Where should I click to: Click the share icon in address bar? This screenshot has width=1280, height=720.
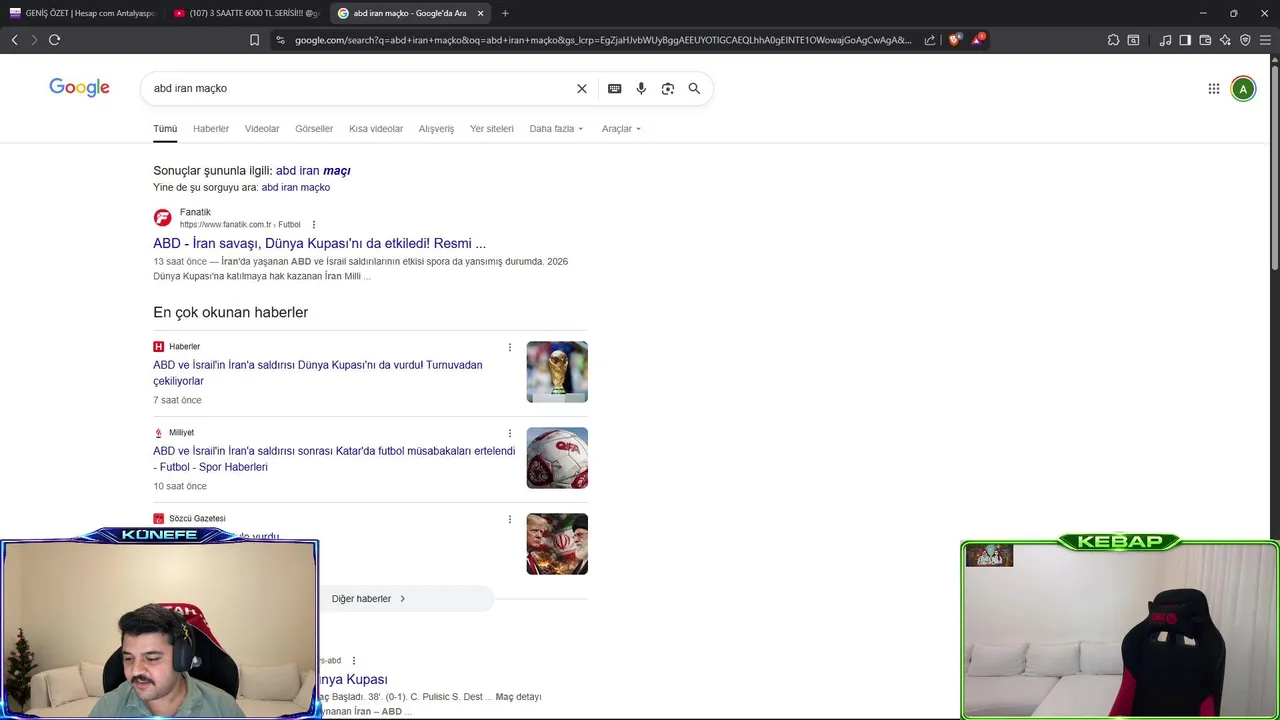coord(930,40)
